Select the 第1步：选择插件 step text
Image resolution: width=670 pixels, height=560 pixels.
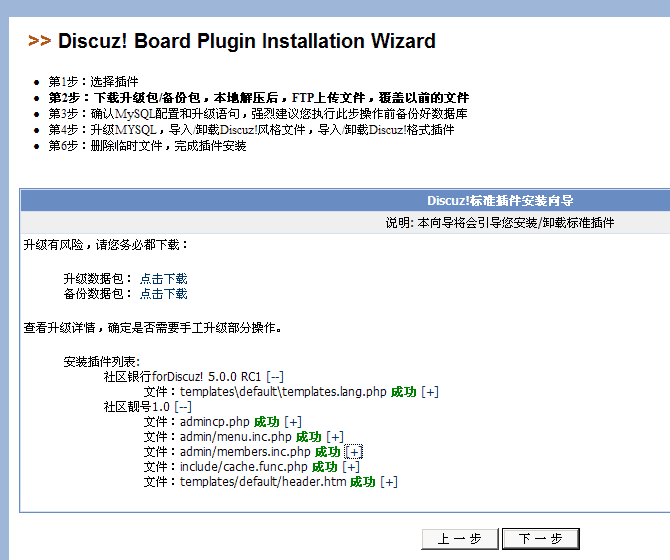click(93, 82)
